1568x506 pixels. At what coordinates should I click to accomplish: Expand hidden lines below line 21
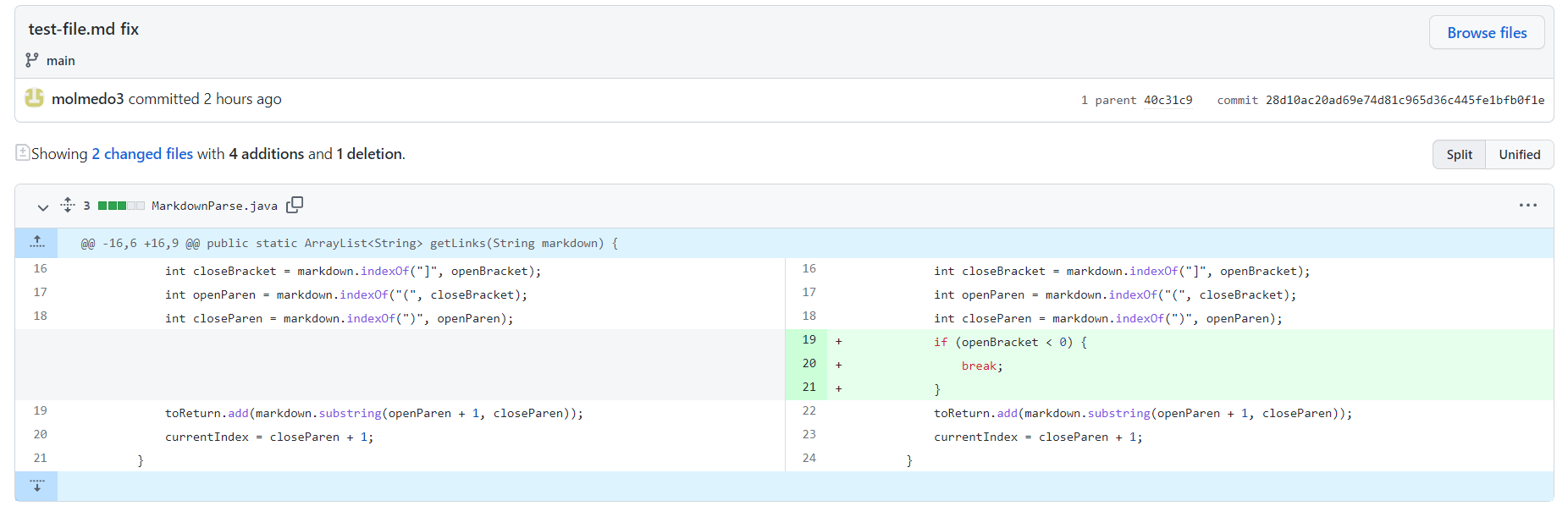click(36, 486)
